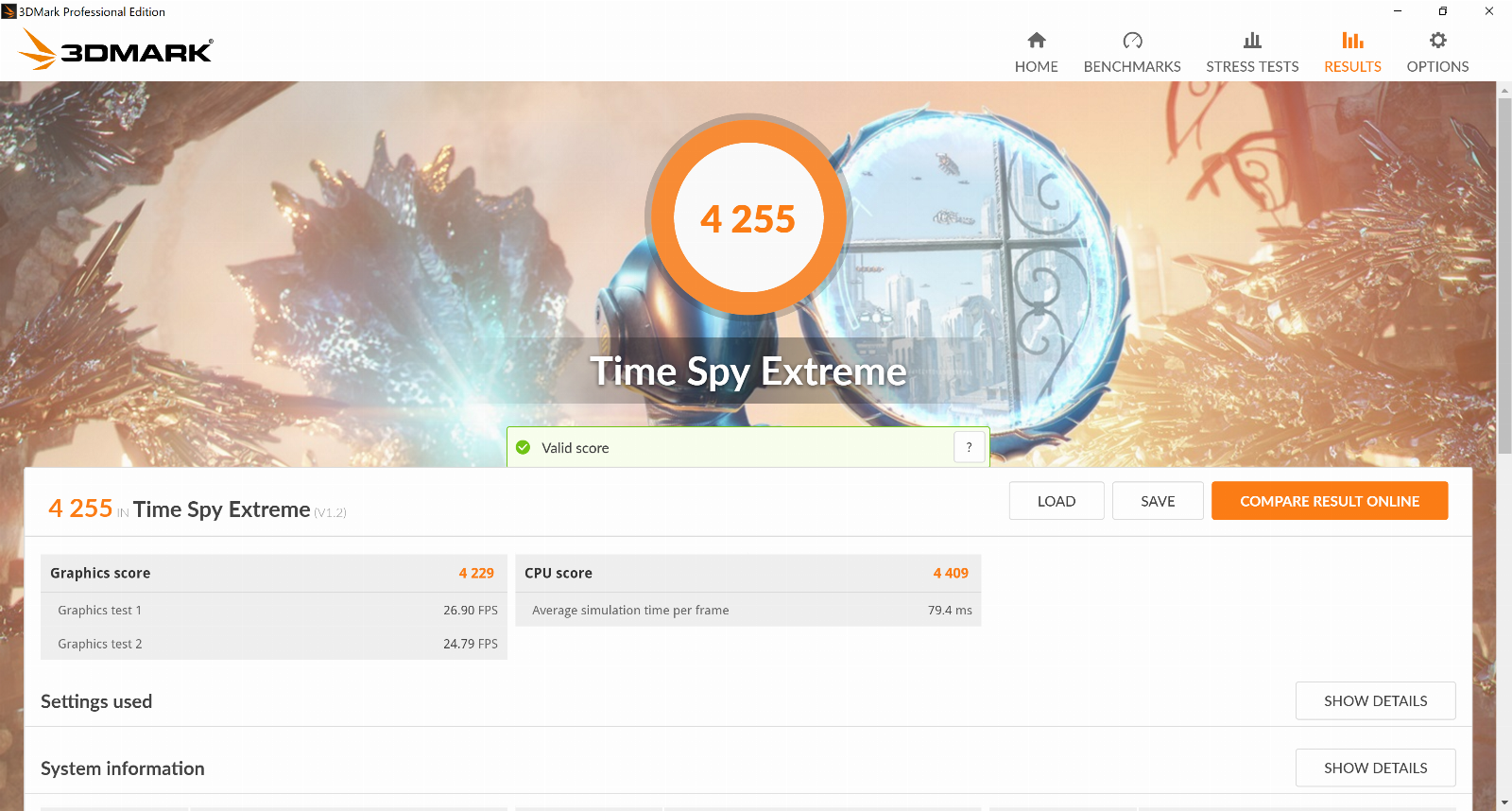Click the scrollbar down arrow
This screenshot has height=811, width=1512.
(x=1504, y=803)
